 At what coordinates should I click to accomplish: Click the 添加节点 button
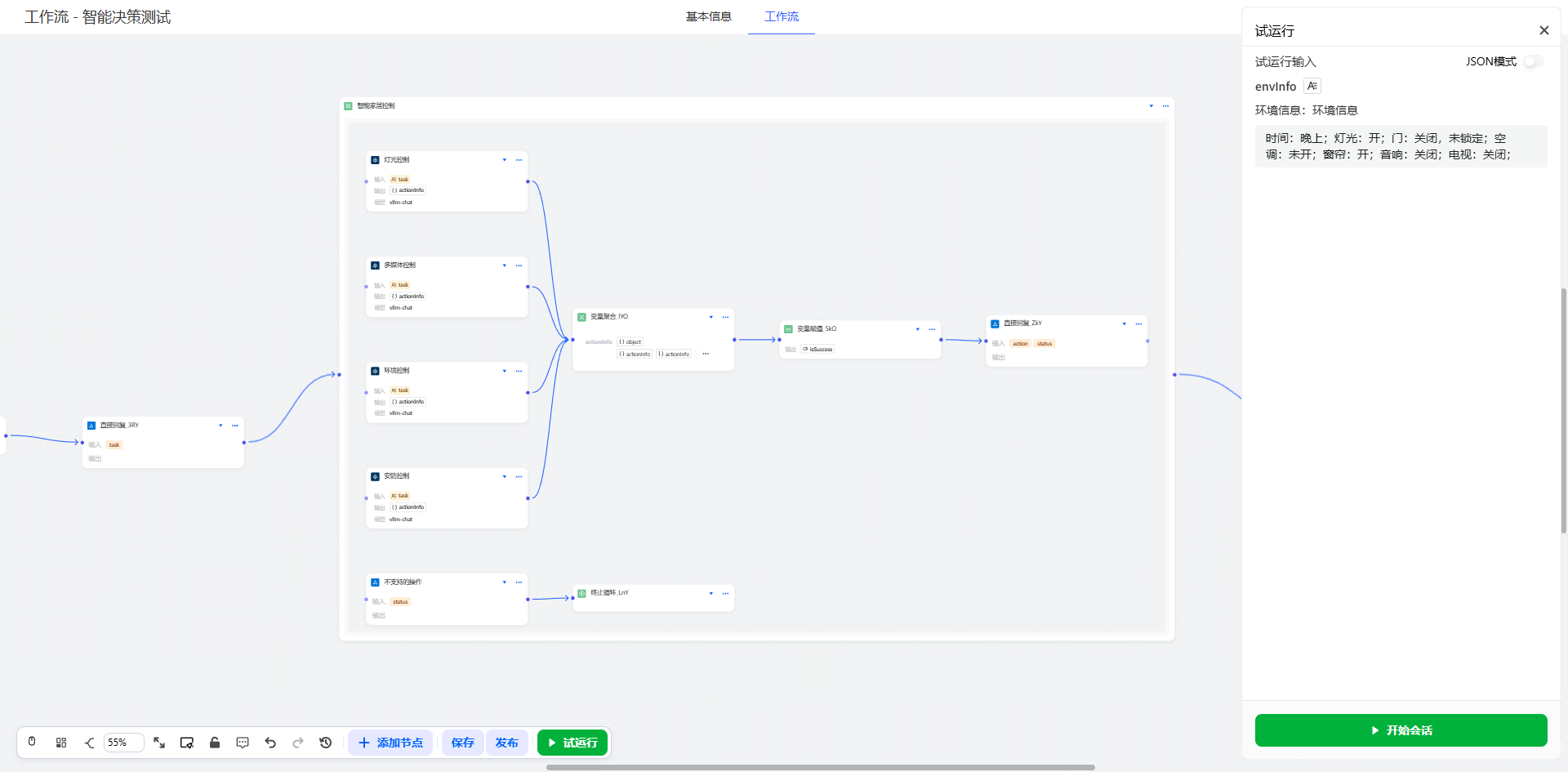390,743
